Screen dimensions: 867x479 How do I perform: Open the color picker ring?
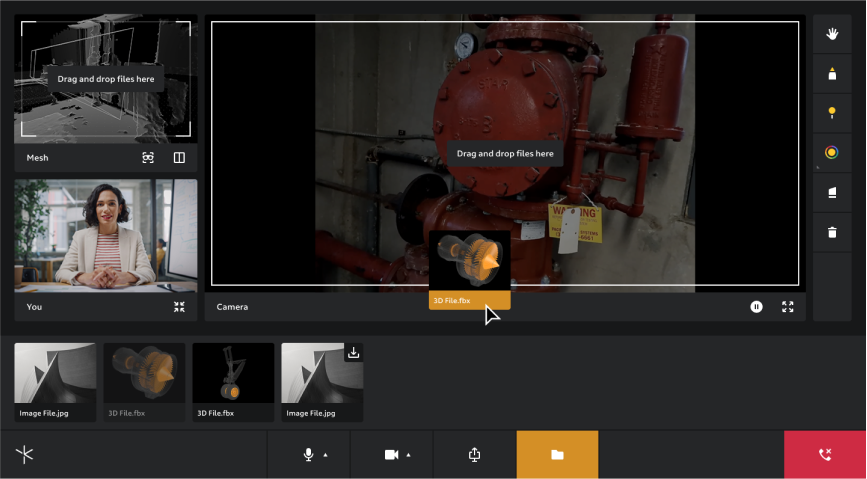coord(832,153)
